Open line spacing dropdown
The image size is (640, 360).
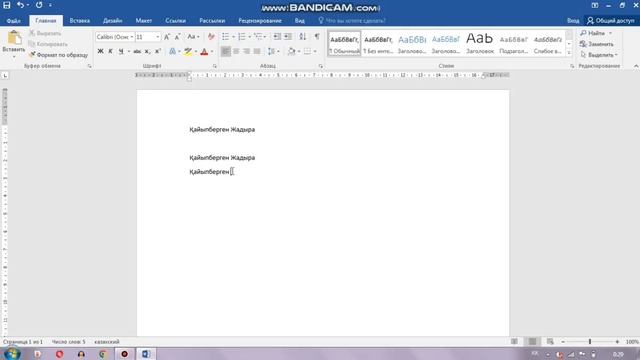point(273,51)
